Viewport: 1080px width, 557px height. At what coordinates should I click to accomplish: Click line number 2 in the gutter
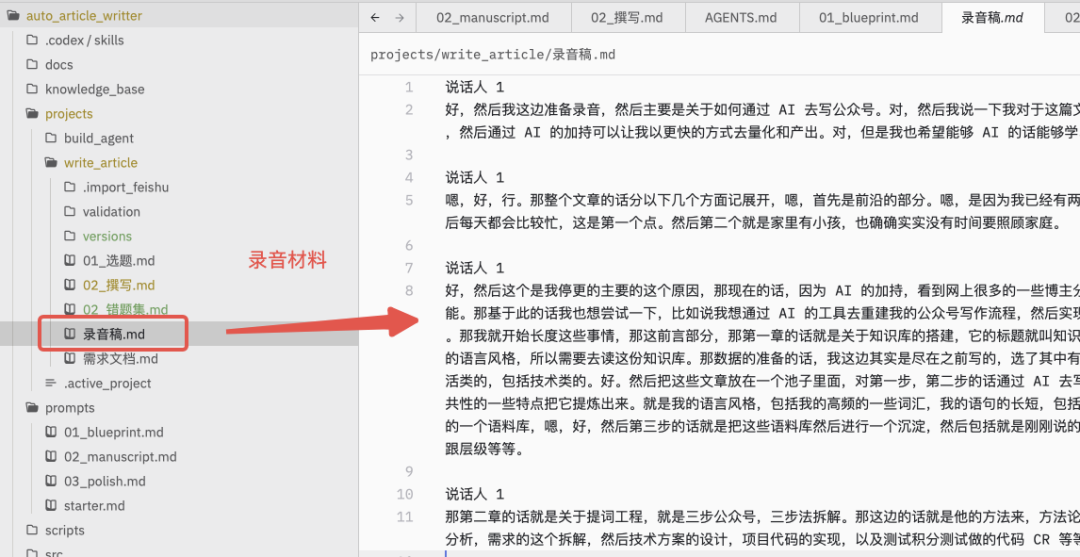[409, 110]
